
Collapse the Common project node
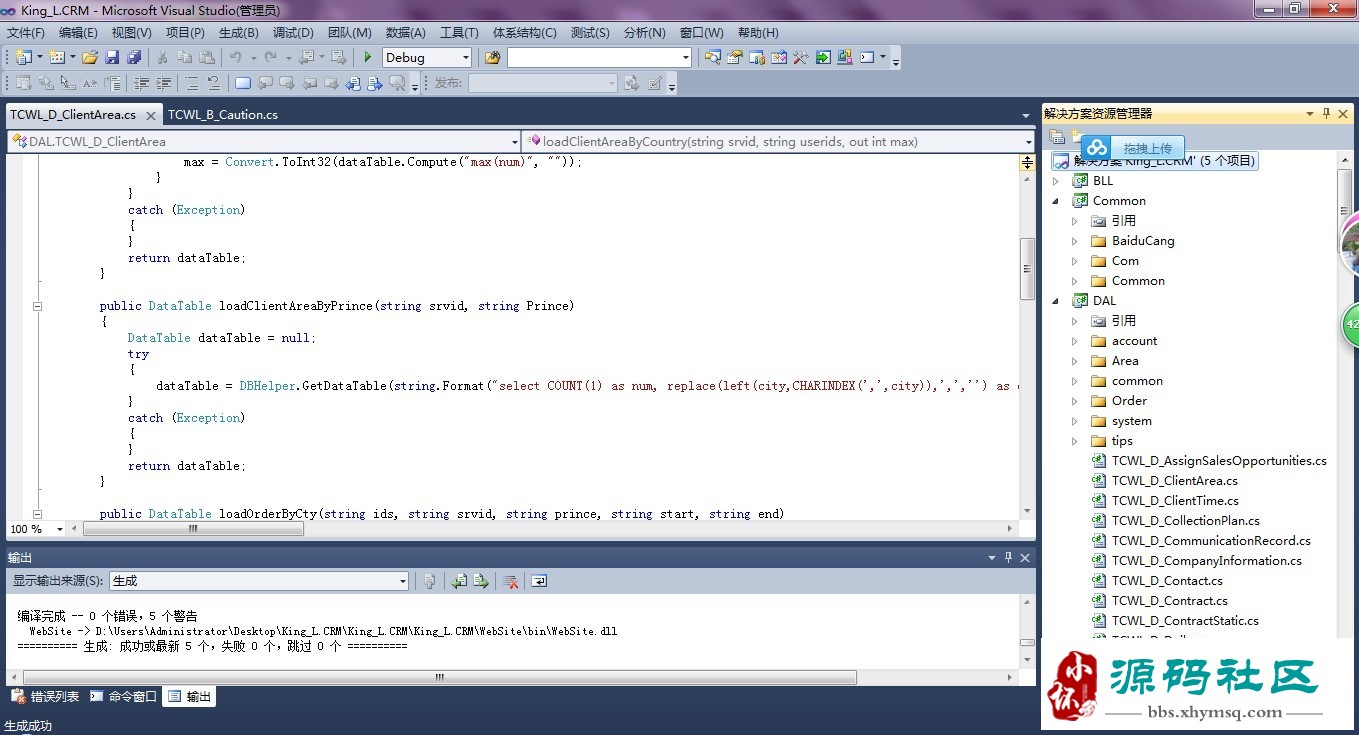coord(1056,201)
